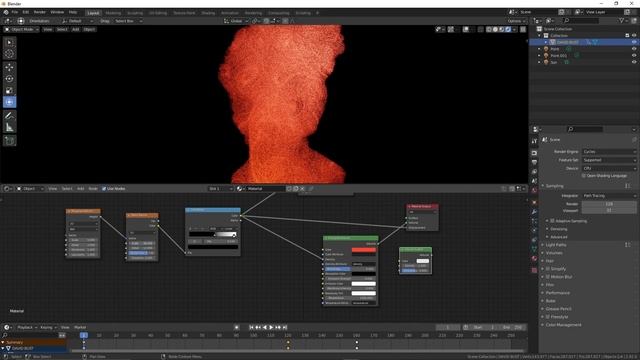Click the Blender logo menu icon
Screen dimensions: 640x360
pos(6,12)
